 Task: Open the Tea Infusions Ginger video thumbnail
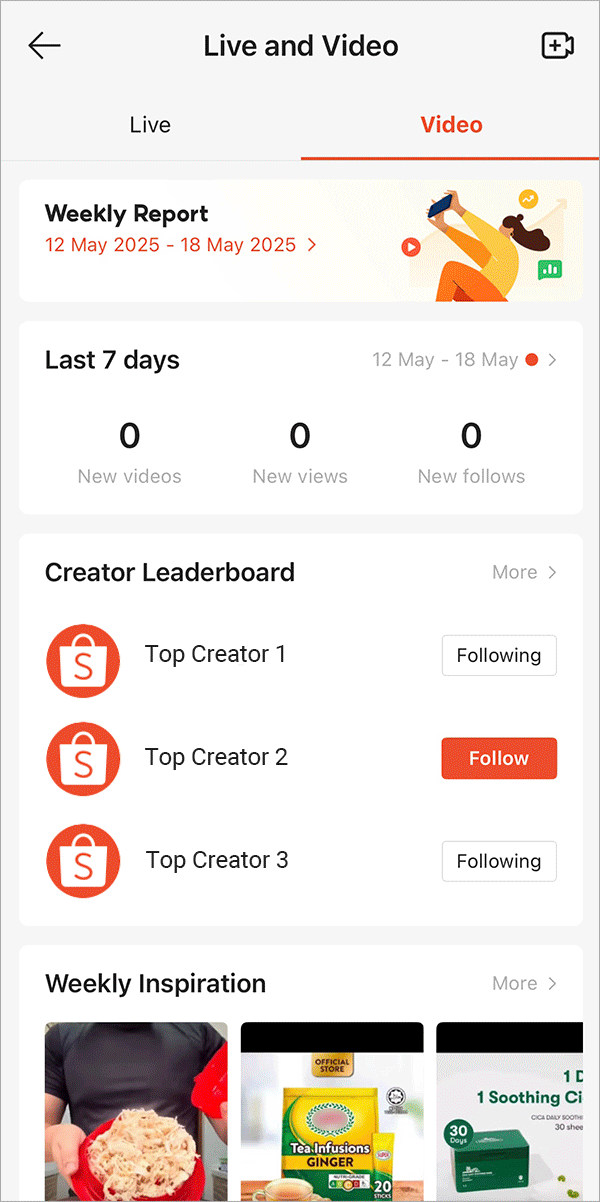tap(331, 1110)
